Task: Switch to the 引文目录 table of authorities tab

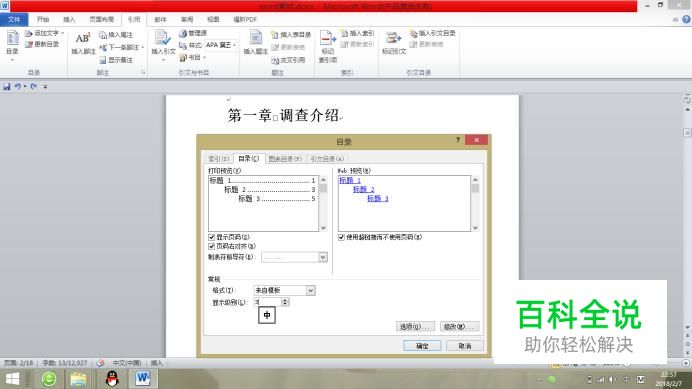Action: tap(327, 159)
